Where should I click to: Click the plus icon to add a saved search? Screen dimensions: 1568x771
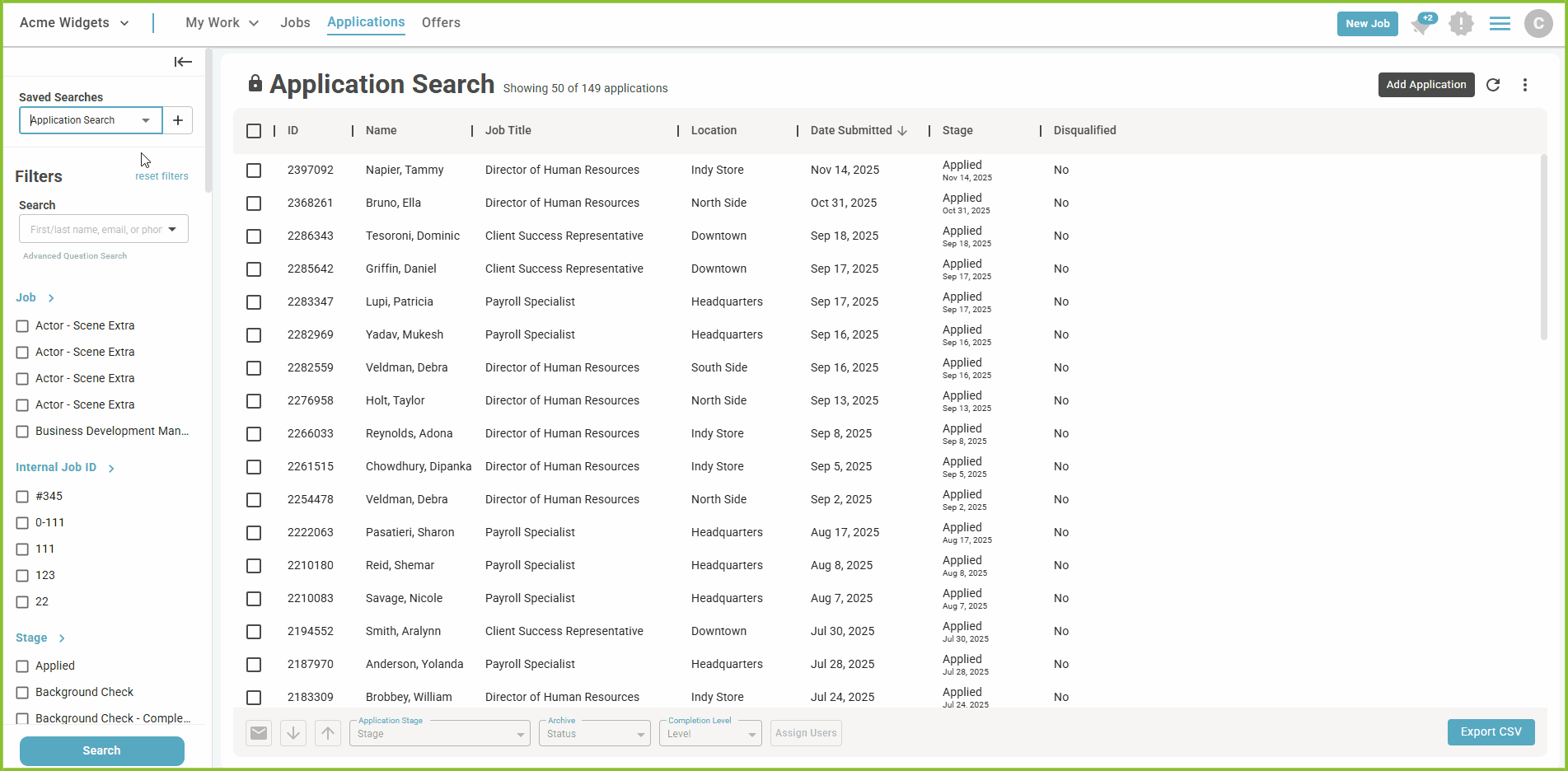[x=178, y=120]
